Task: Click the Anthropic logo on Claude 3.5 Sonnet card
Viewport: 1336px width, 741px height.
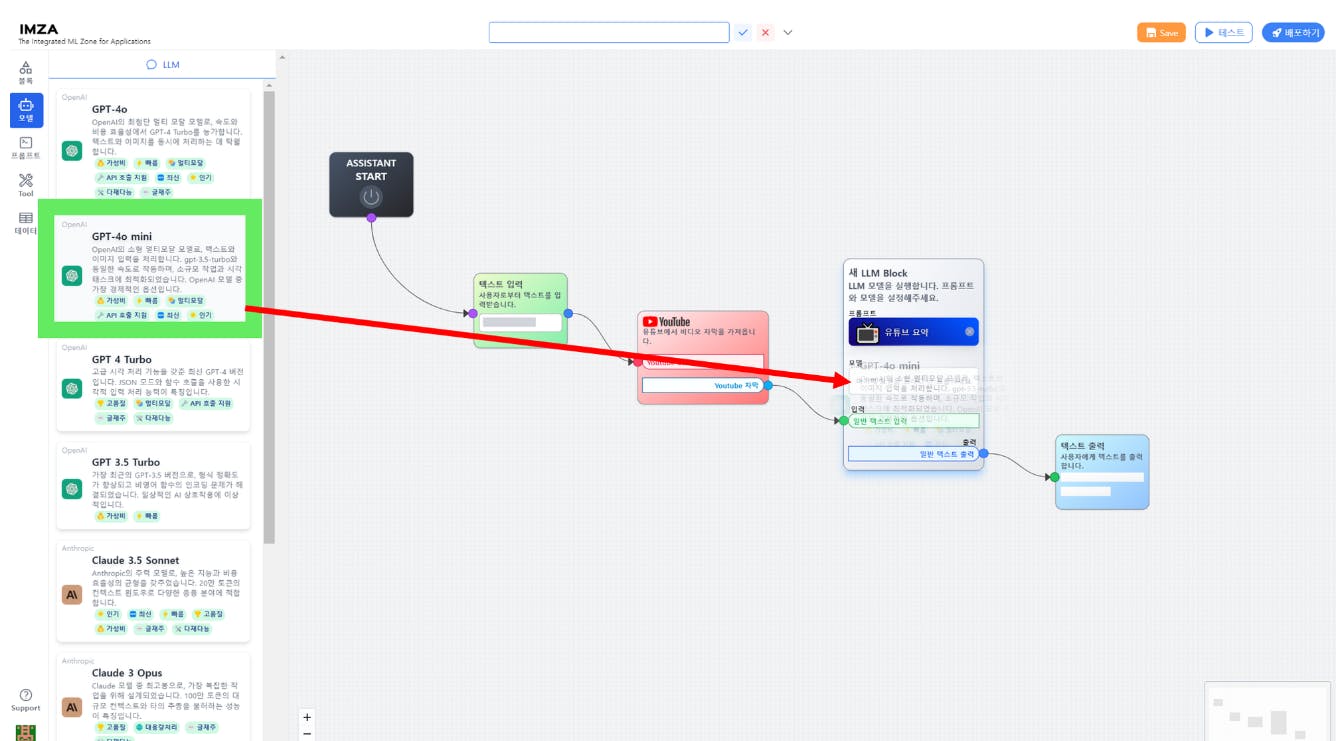Action: tap(72, 595)
